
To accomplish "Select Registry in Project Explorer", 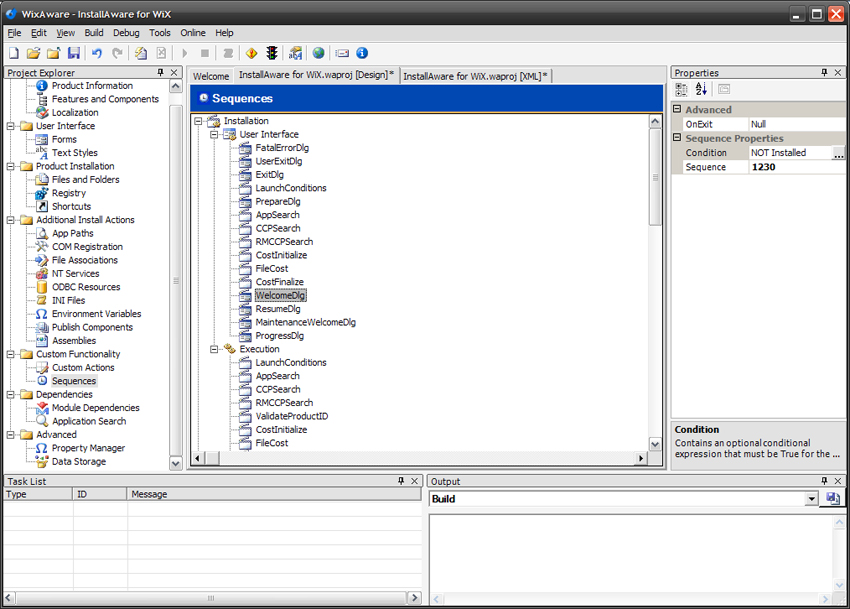I will click(69, 193).
